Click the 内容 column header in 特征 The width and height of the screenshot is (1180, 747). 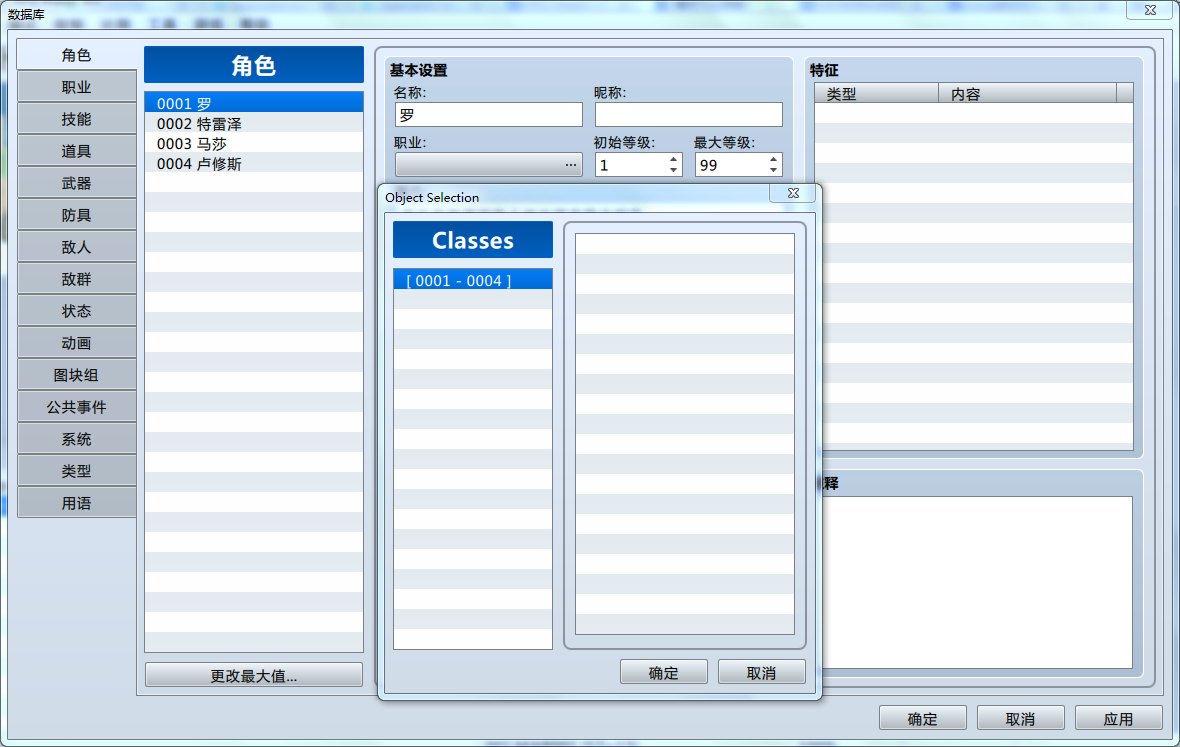click(x=1027, y=93)
